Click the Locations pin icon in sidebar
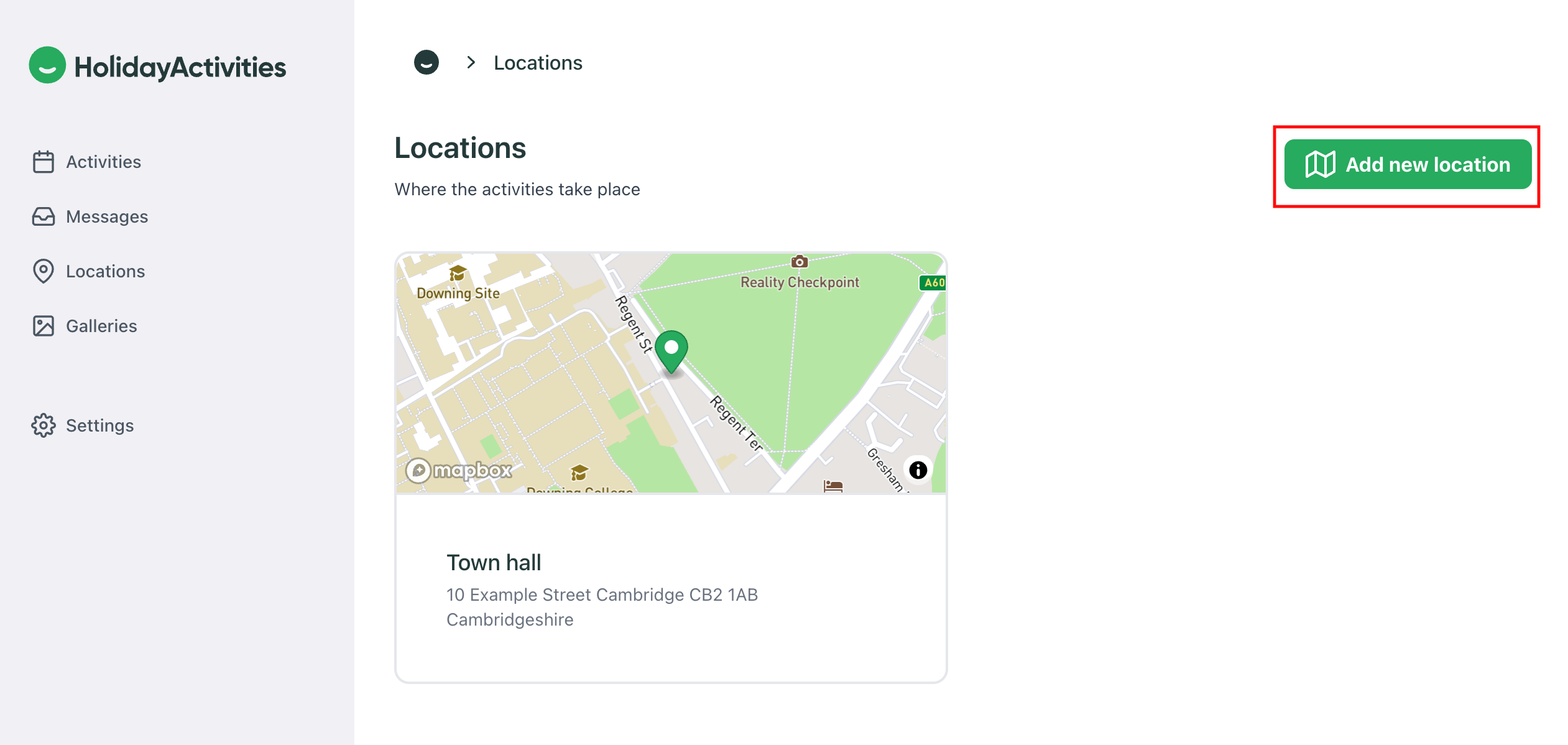 click(x=44, y=271)
